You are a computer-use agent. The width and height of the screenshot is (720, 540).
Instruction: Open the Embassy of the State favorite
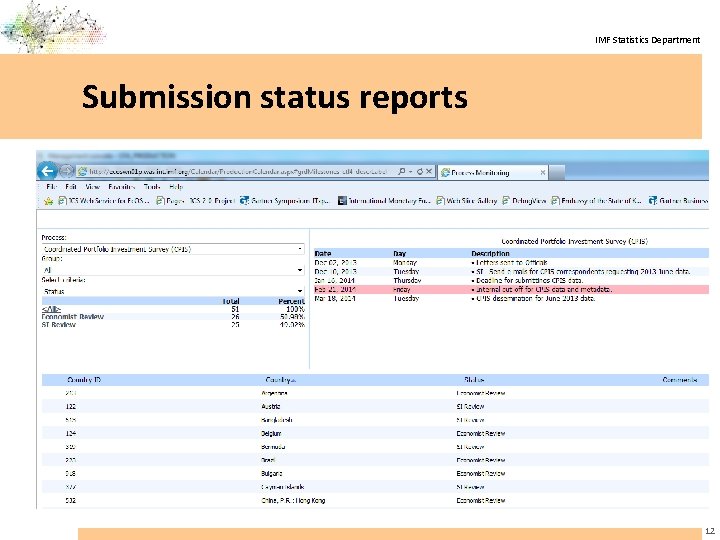click(x=596, y=201)
